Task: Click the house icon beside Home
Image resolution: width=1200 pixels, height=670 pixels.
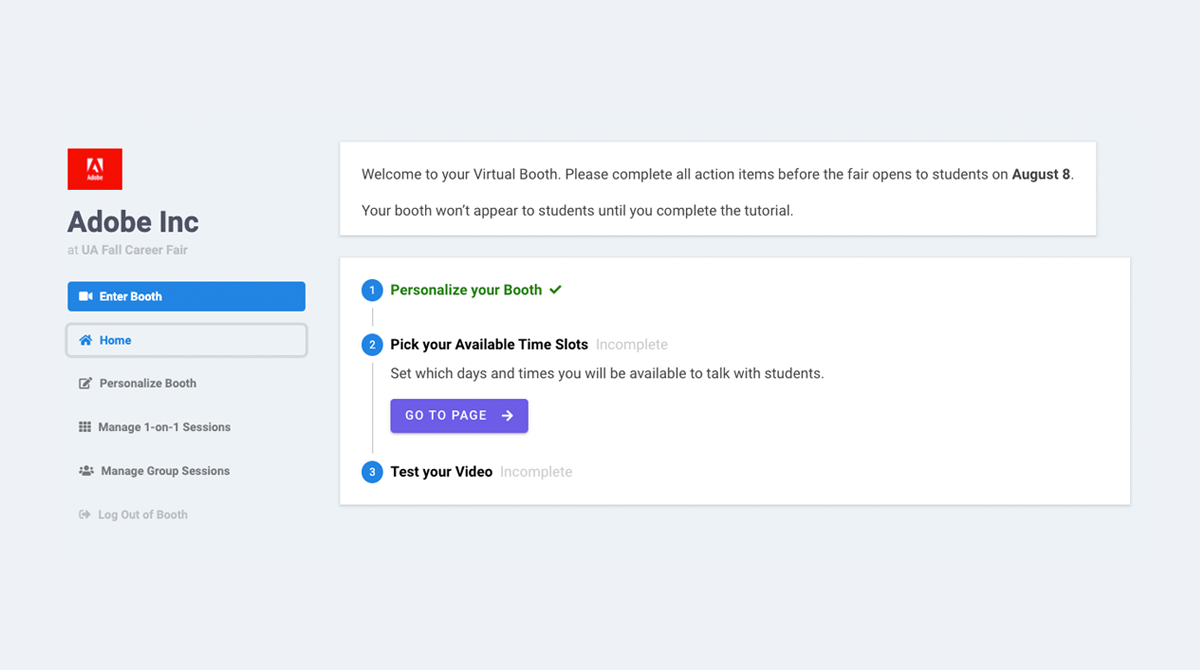Action: point(86,340)
